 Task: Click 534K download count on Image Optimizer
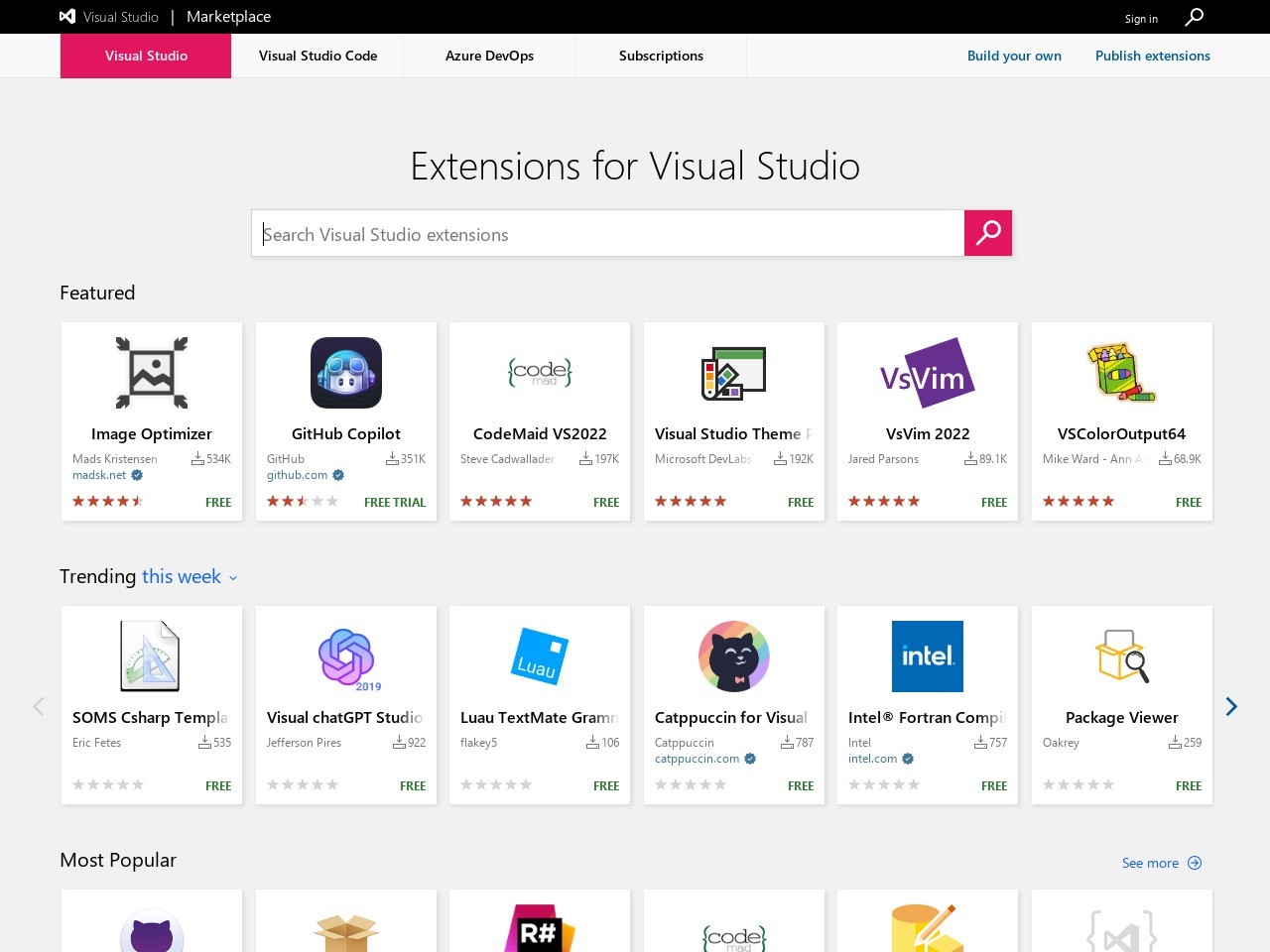pyautogui.click(x=211, y=459)
